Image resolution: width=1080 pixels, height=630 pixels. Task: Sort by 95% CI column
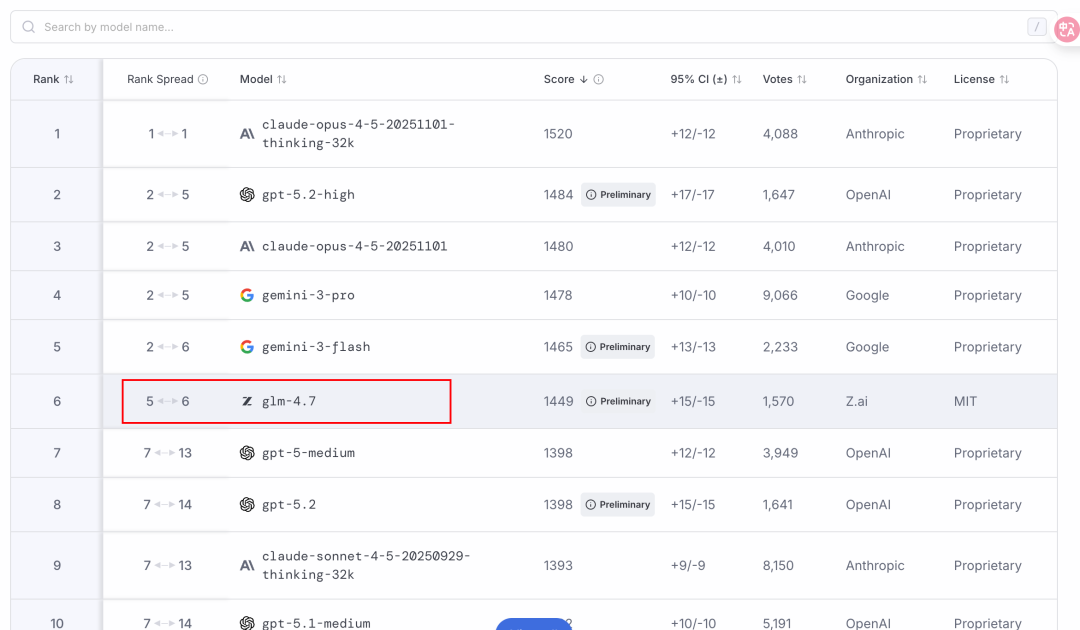[737, 79]
